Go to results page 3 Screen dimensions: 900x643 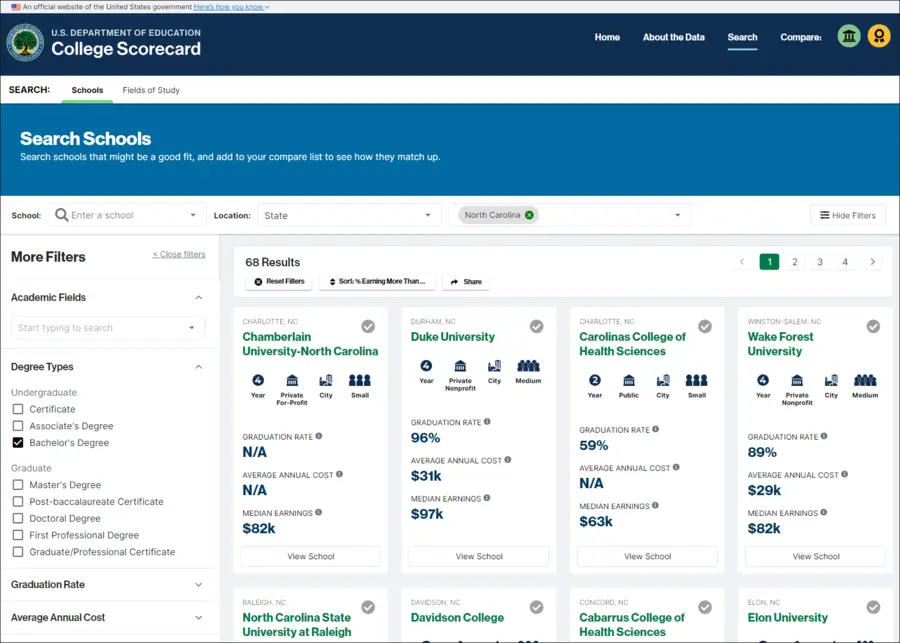[820, 262]
